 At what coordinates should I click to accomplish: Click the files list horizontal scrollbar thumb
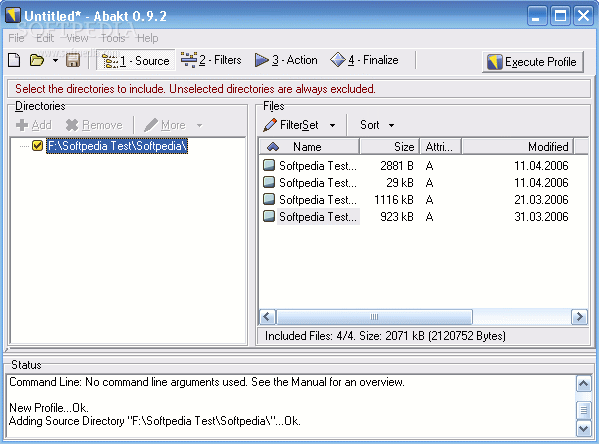pos(374,317)
